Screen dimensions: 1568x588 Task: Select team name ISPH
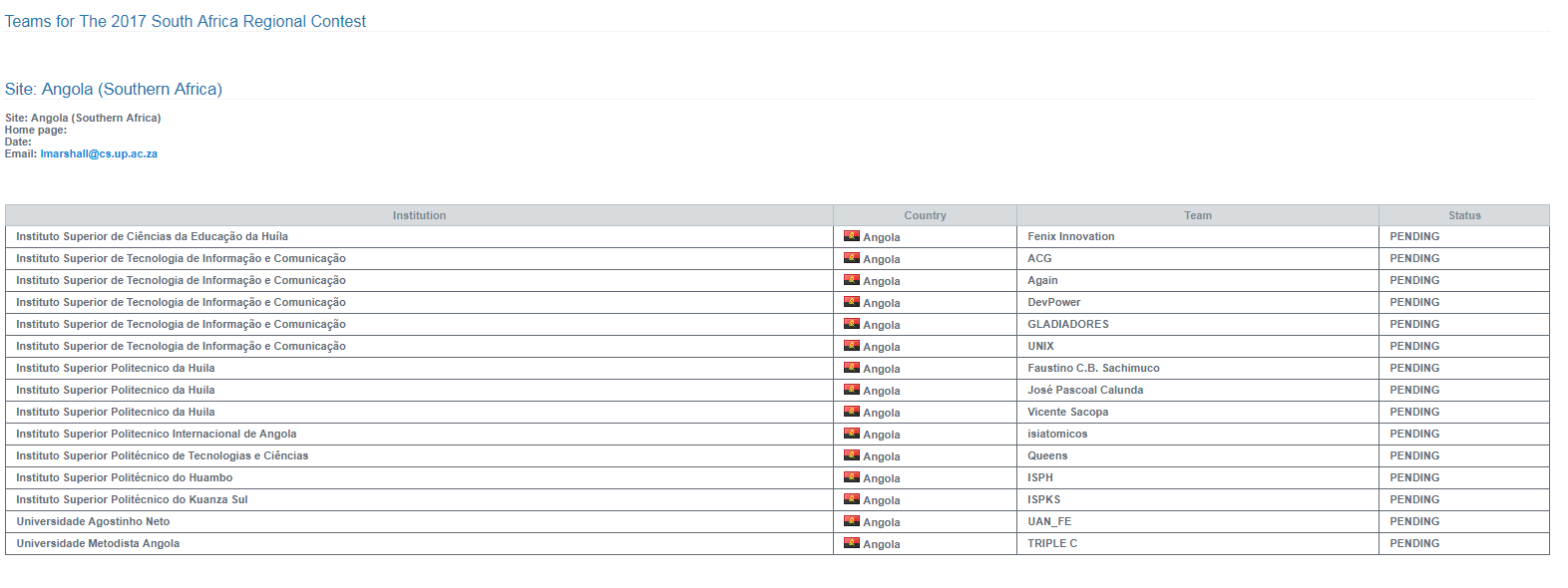point(1040,477)
